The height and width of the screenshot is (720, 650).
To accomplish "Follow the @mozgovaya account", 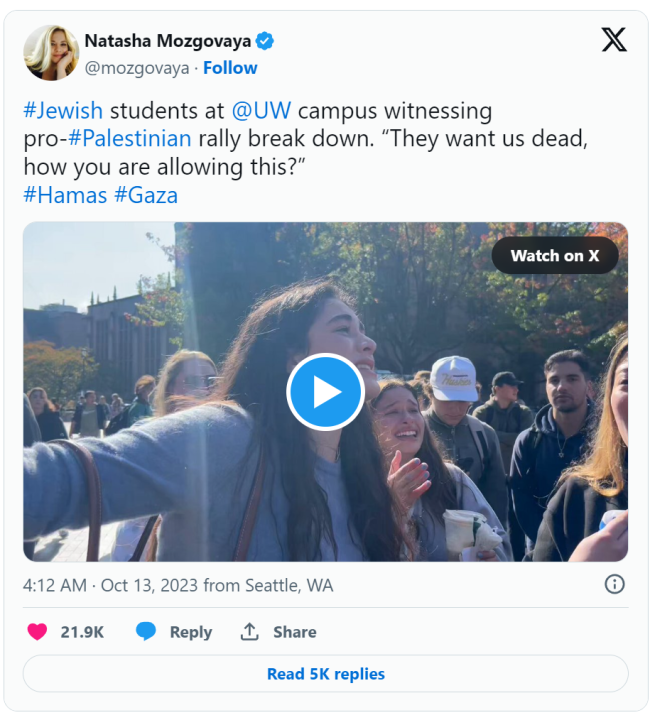I will pyautogui.click(x=230, y=68).
